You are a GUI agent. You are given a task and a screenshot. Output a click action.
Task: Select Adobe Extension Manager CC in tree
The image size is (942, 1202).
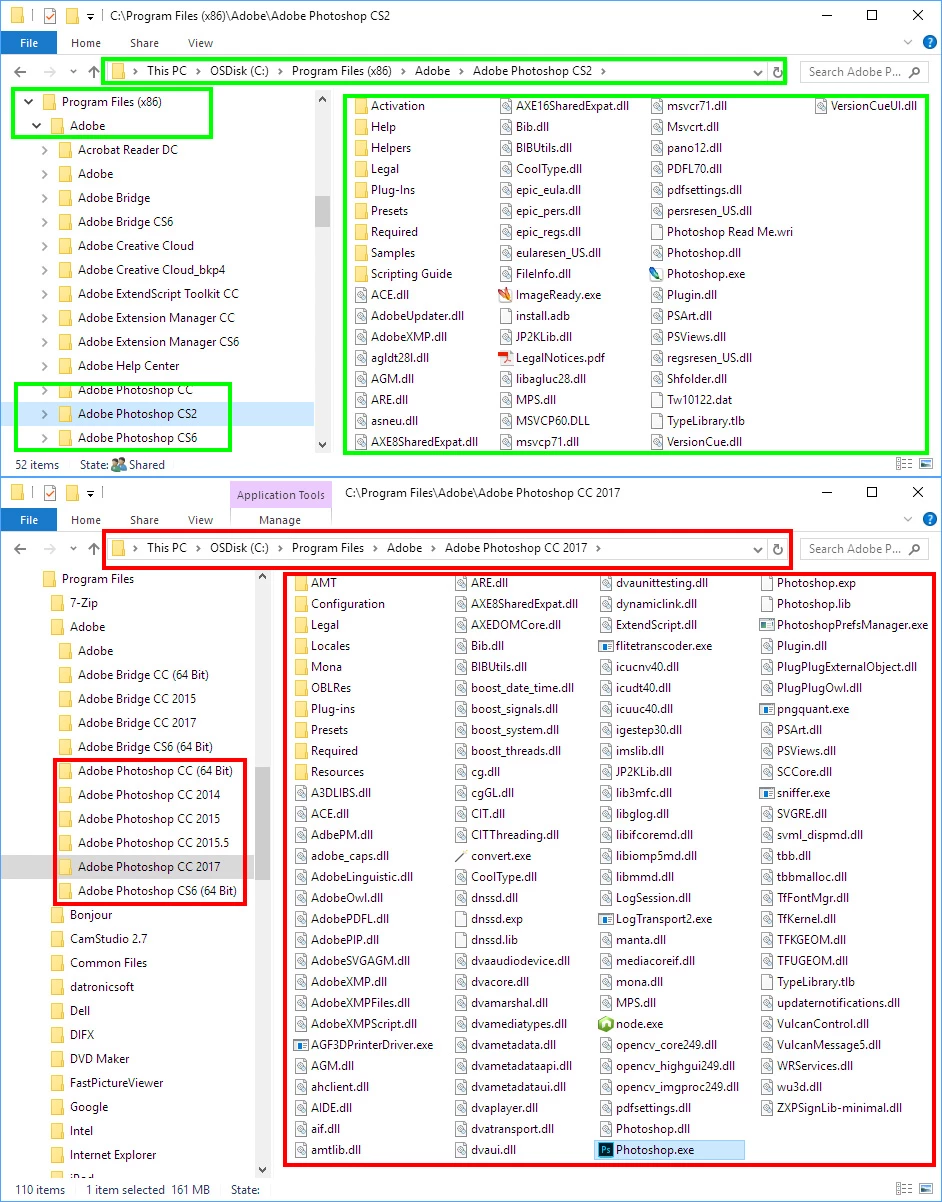coord(156,318)
